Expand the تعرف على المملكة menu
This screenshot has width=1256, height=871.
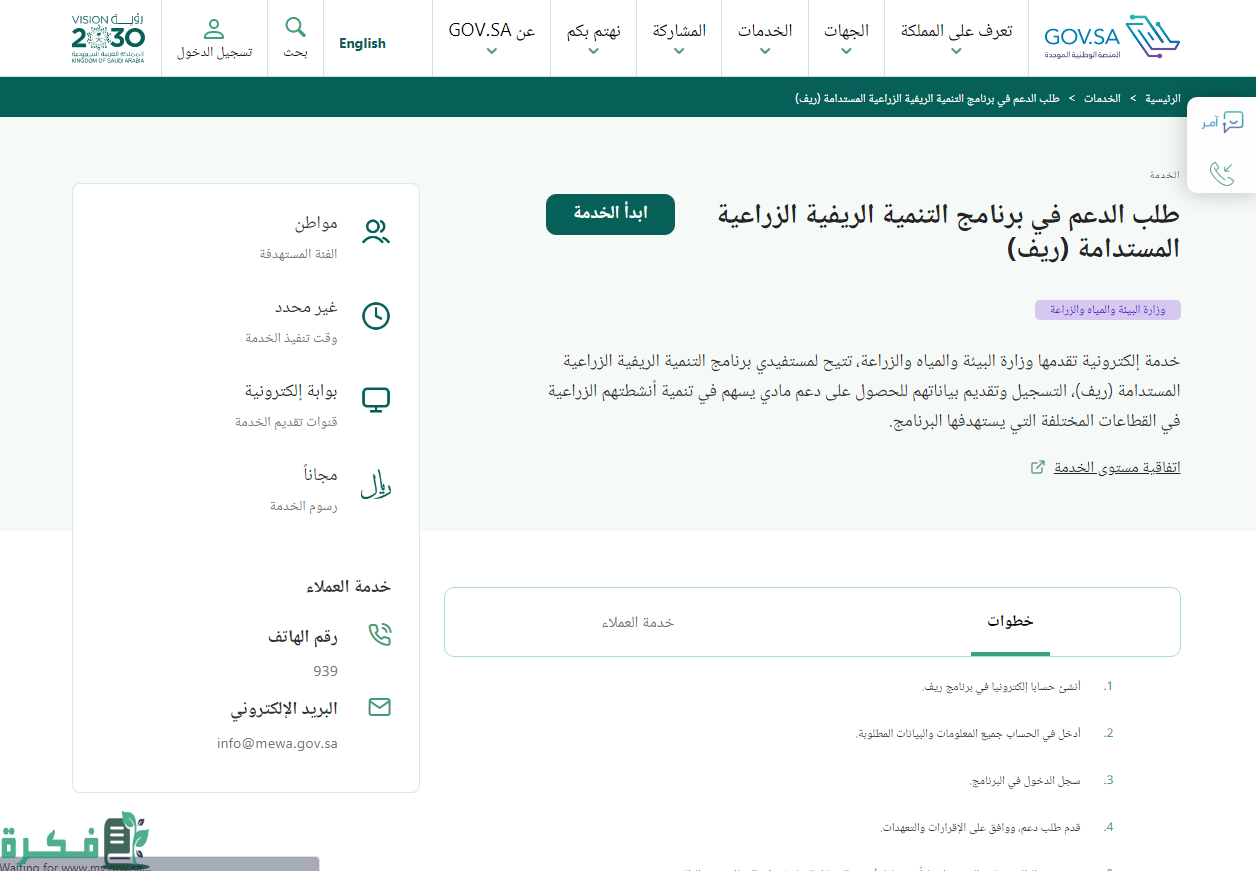tap(955, 38)
